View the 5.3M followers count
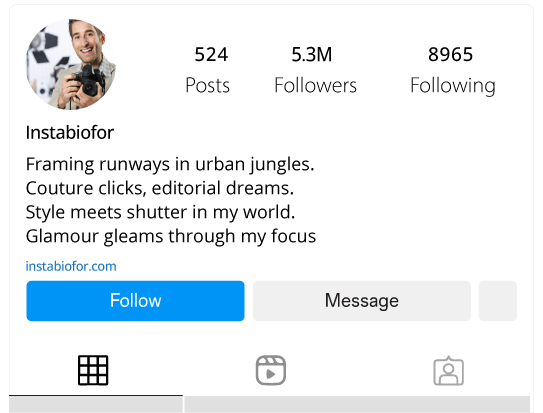 pyautogui.click(x=312, y=54)
